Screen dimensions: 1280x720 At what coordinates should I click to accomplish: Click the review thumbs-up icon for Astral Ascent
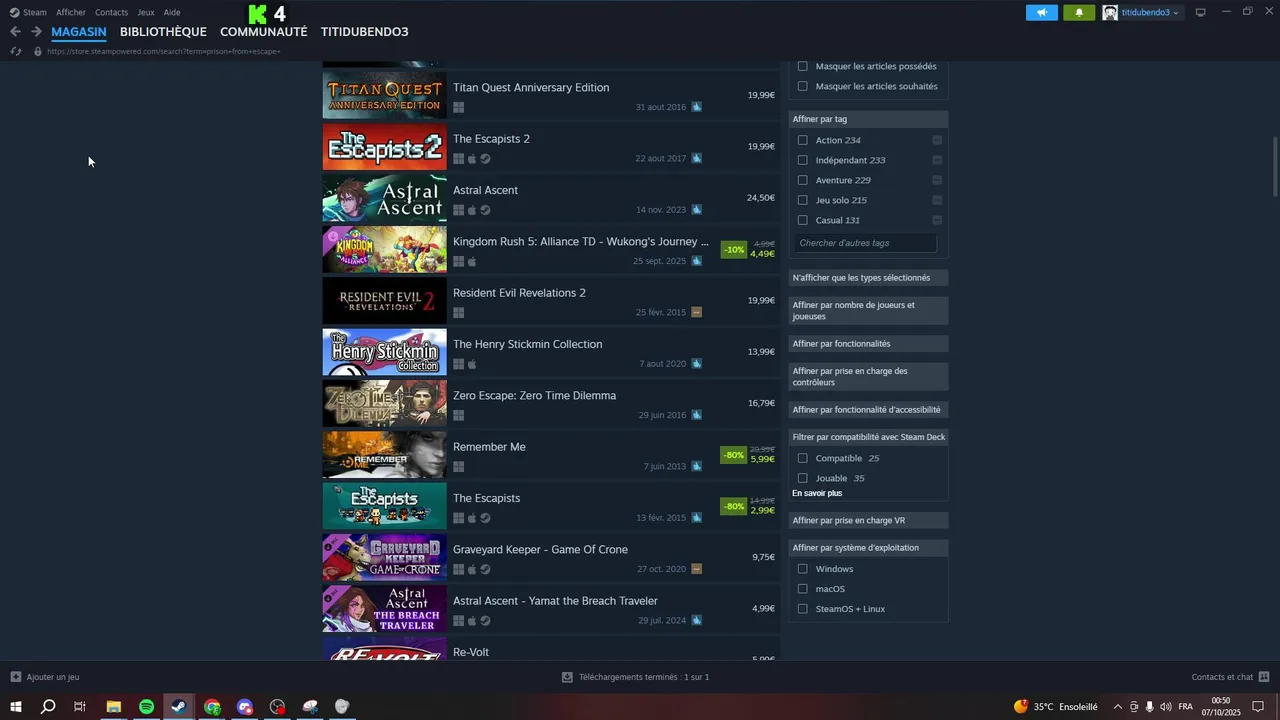click(696, 210)
